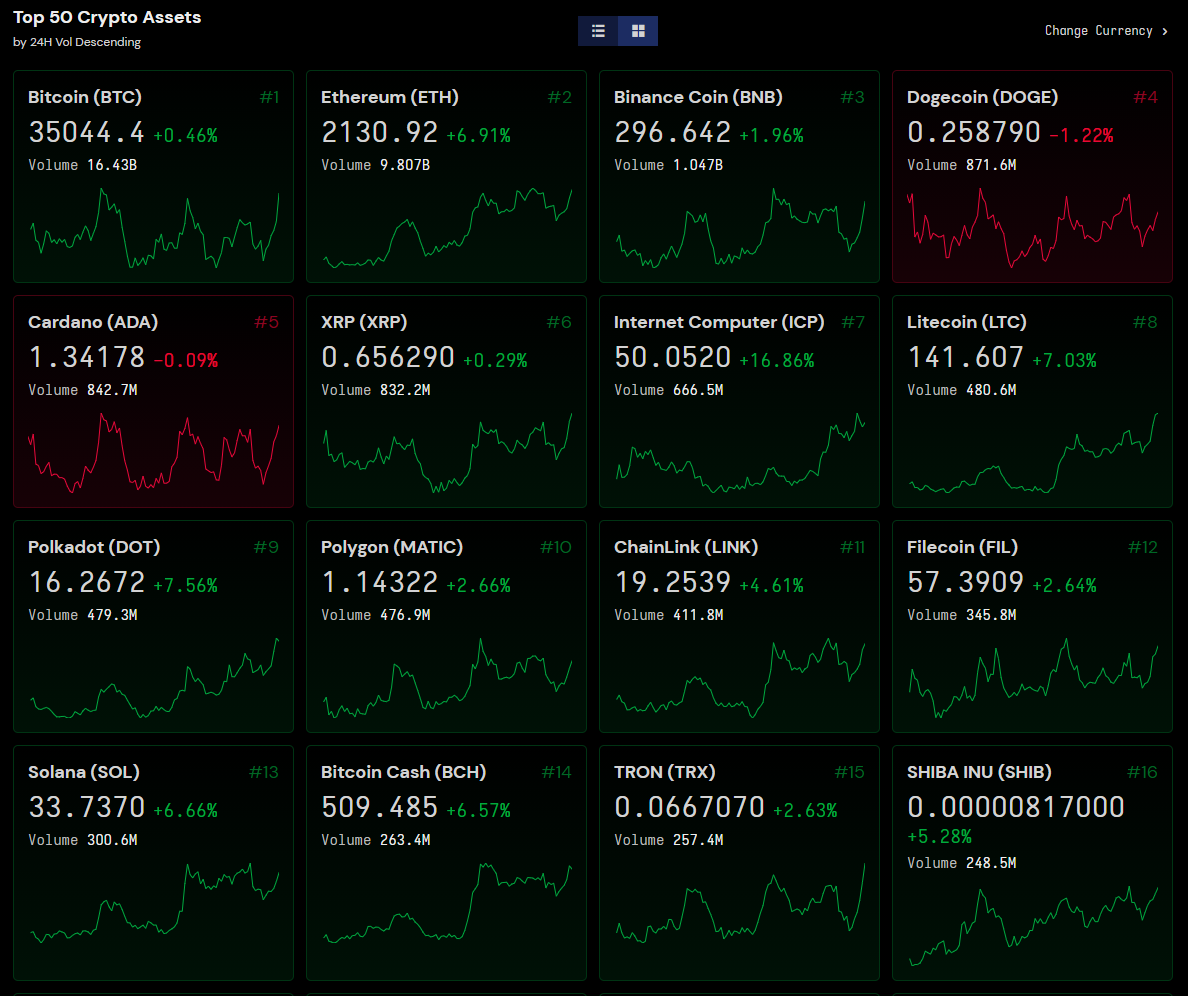The width and height of the screenshot is (1188, 996).
Task: Select Internet Computer (ICP) title
Action: coord(719,322)
